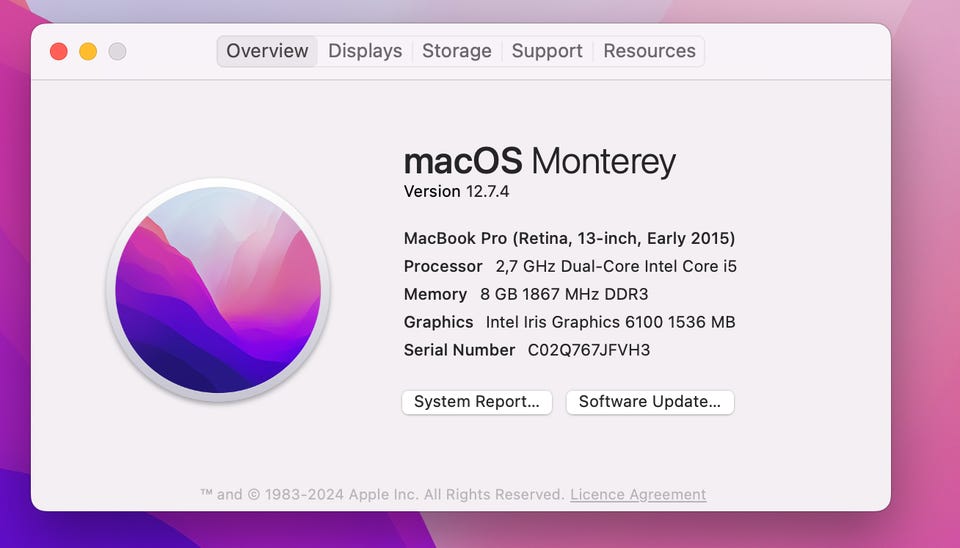Open the Licence Agreement link
This screenshot has width=960, height=548.
pos(638,494)
